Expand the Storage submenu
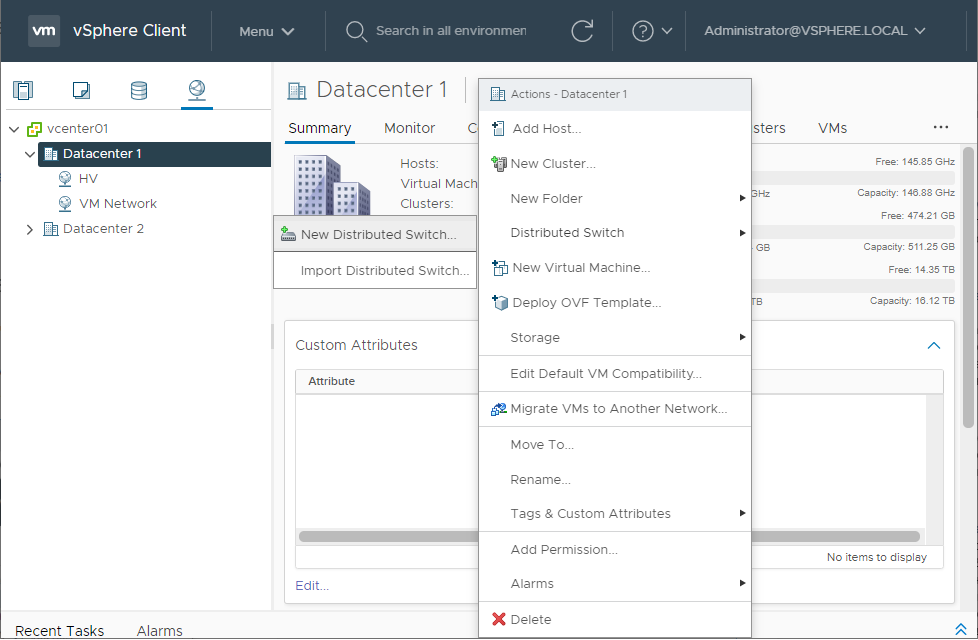Image resolution: width=978 pixels, height=640 pixels. [x=614, y=337]
